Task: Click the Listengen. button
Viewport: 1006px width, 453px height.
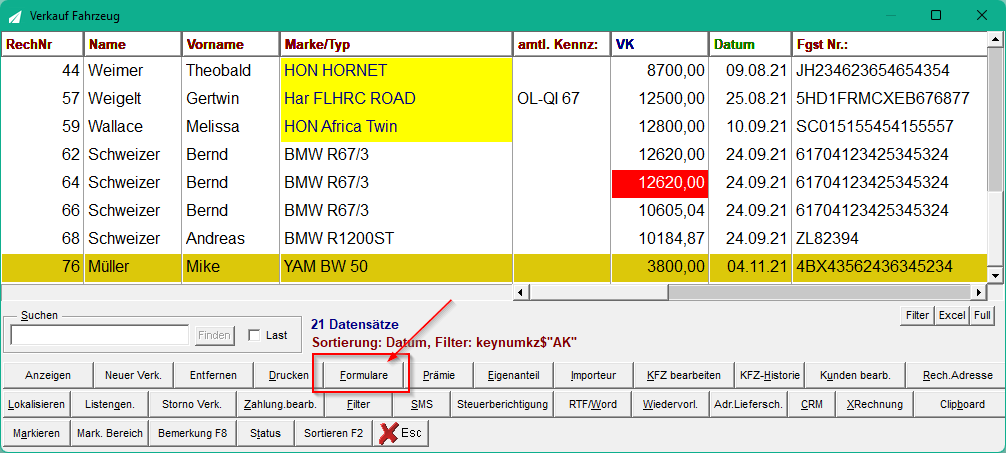Action: 110,405
